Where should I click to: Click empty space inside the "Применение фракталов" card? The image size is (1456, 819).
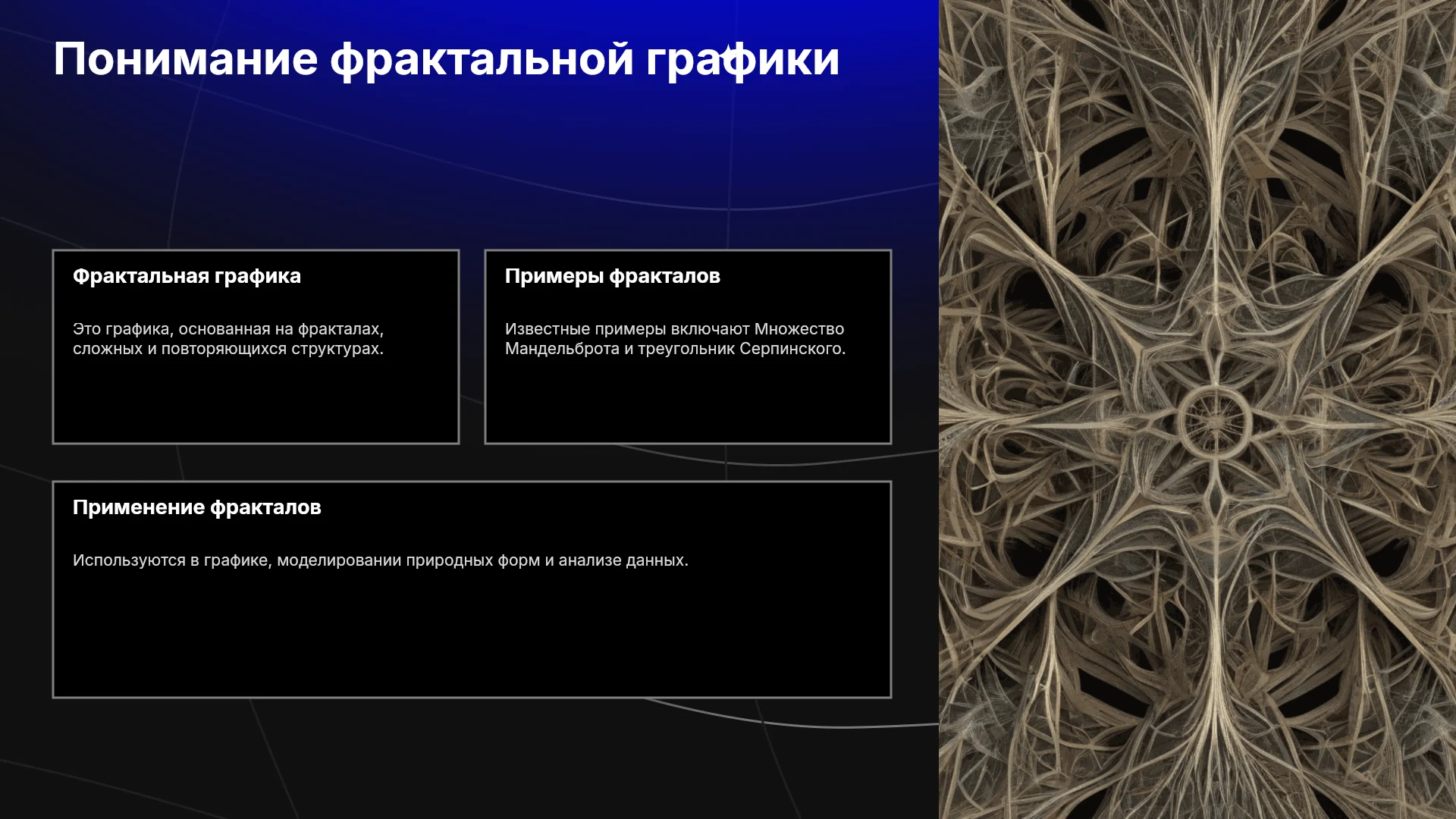[x=472, y=637]
